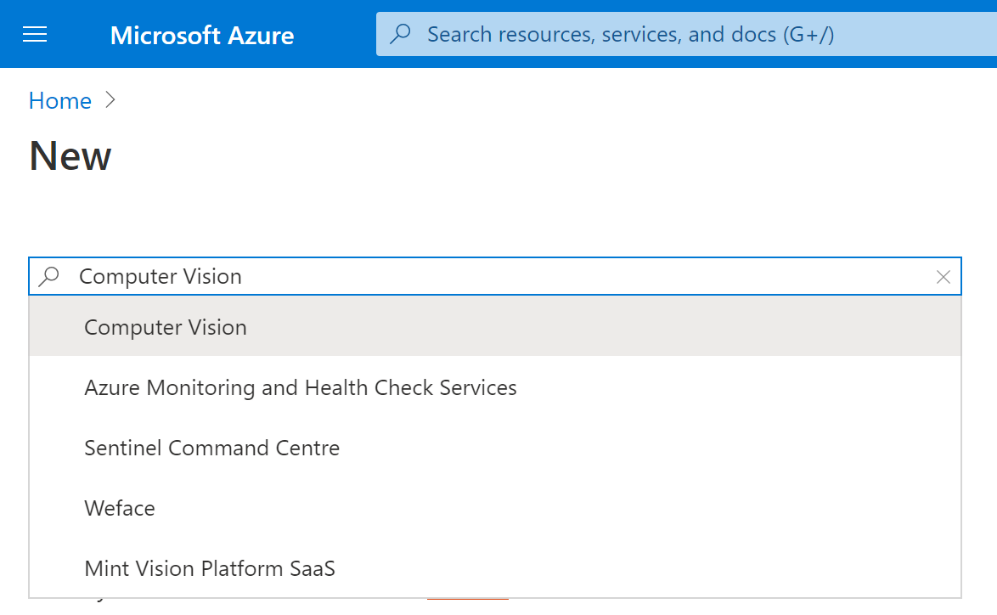
Task: Choose Mint Vision Platform SaaS suggestion
Action: pyautogui.click(x=495, y=568)
